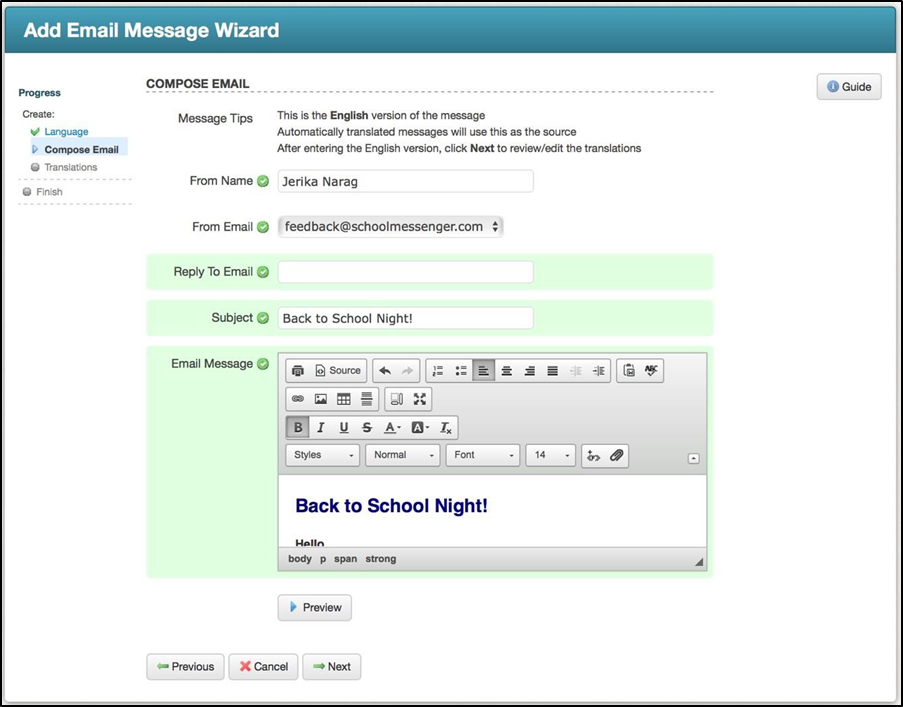This screenshot has height=707, width=903.
Task: Click the Preview button
Action: [314, 608]
